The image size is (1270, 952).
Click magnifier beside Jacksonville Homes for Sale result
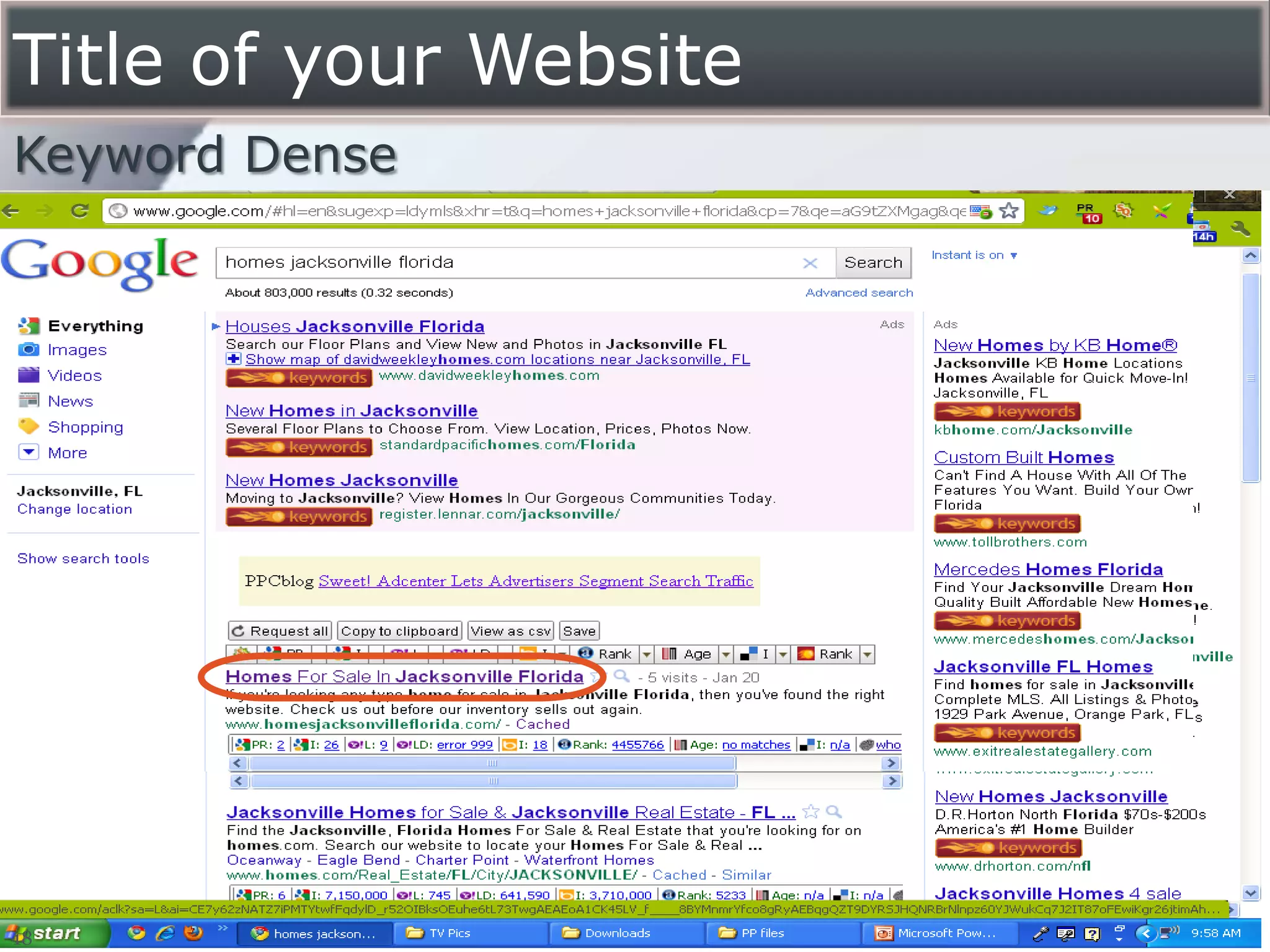pyautogui.click(x=834, y=811)
